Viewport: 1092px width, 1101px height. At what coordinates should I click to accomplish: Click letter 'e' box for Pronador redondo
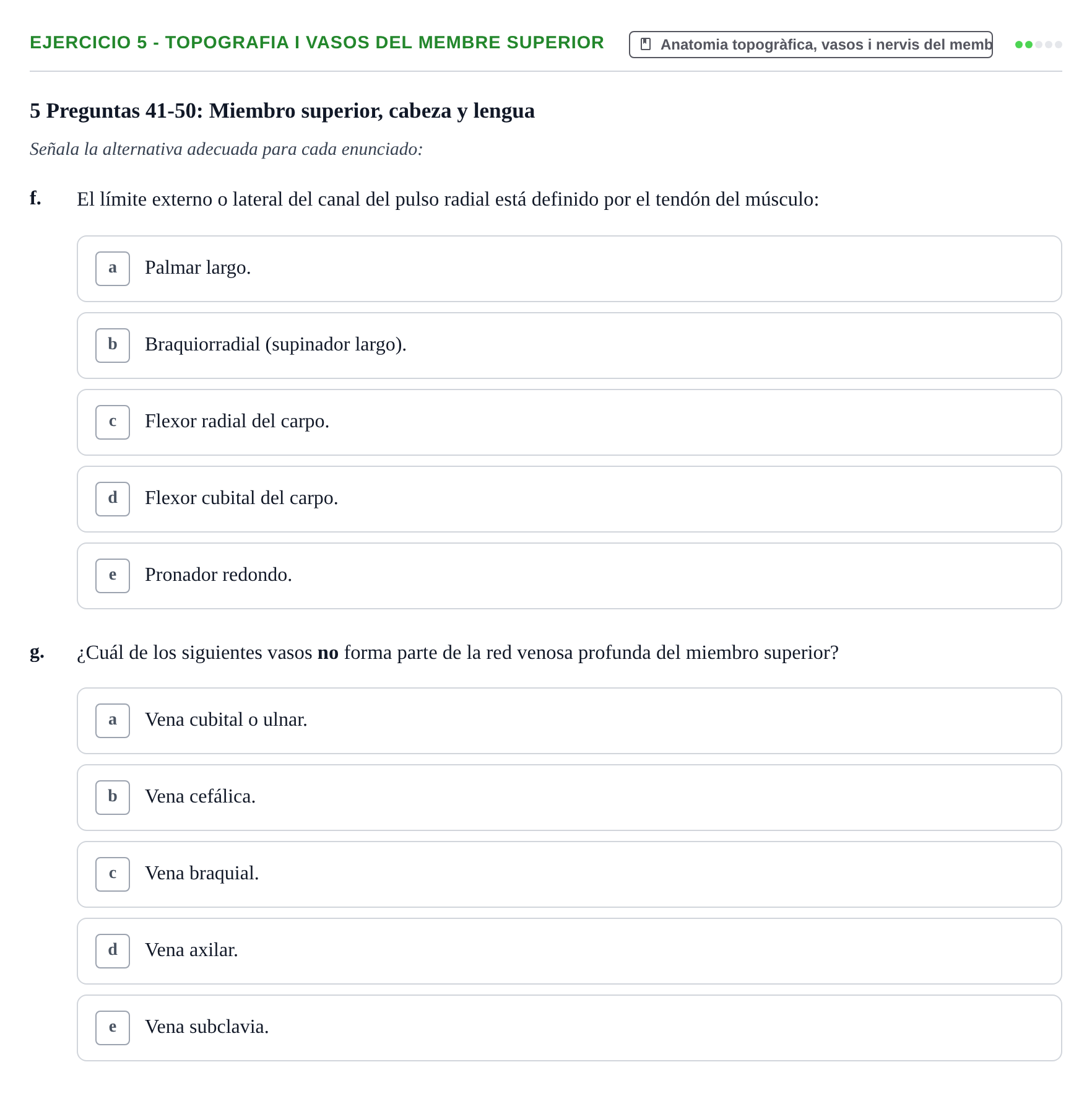(x=113, y=576)
